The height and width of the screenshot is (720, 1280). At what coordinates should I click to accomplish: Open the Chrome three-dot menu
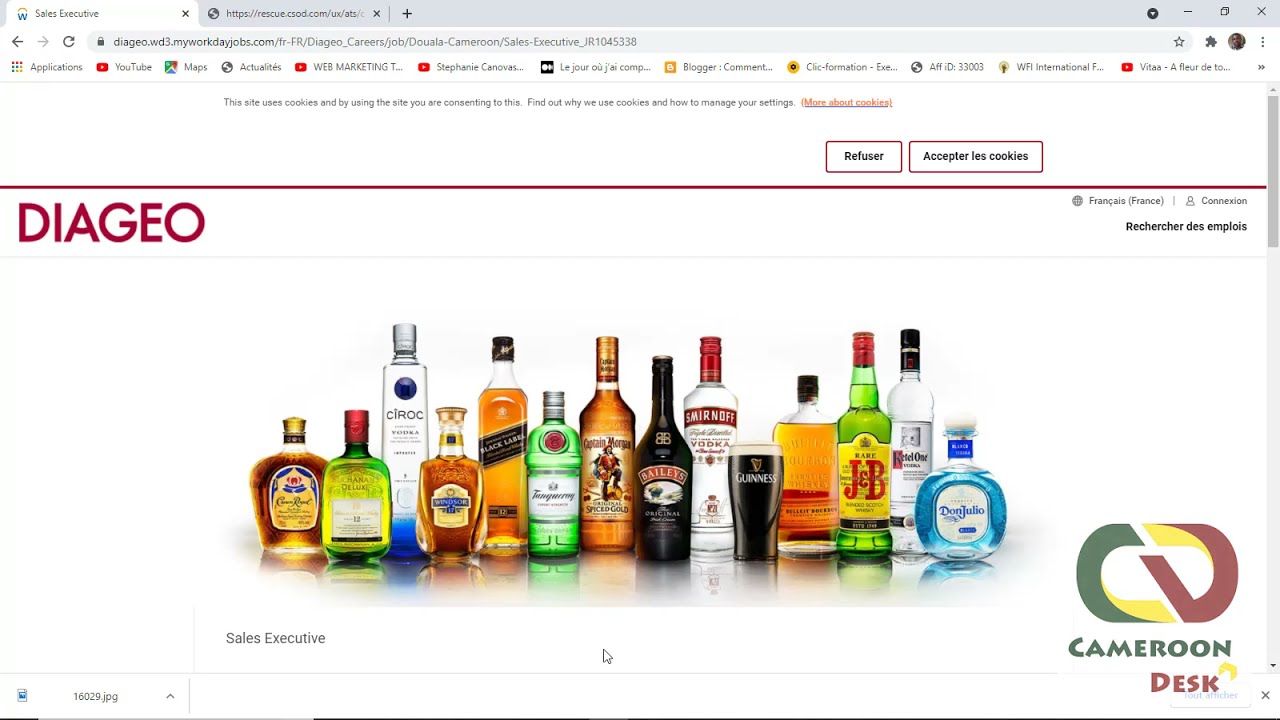tap(1263, 42)
